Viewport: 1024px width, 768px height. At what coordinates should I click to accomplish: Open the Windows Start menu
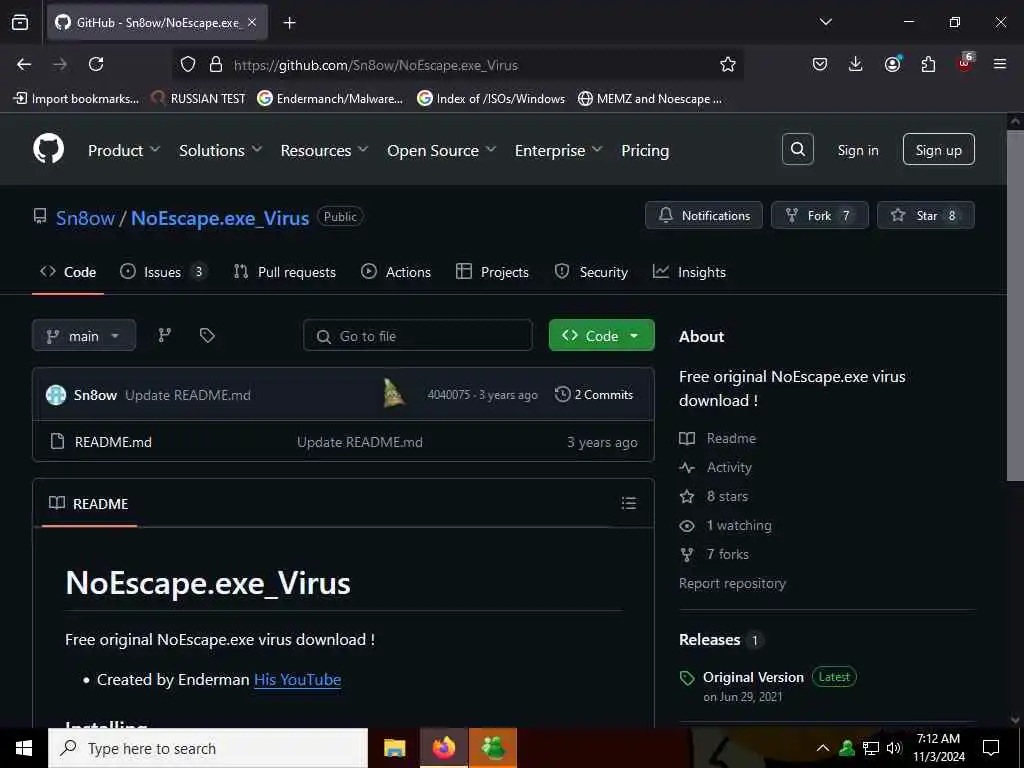click(24, 748)
